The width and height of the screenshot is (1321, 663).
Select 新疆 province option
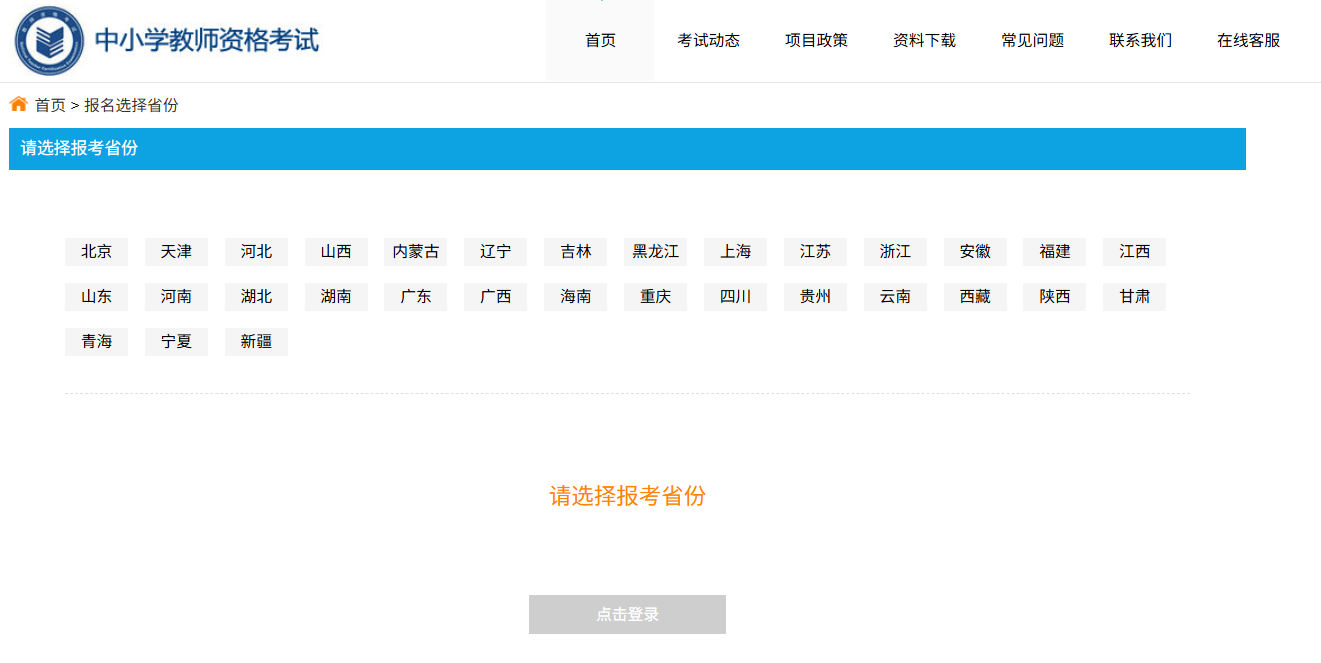(x=256, y=342)
